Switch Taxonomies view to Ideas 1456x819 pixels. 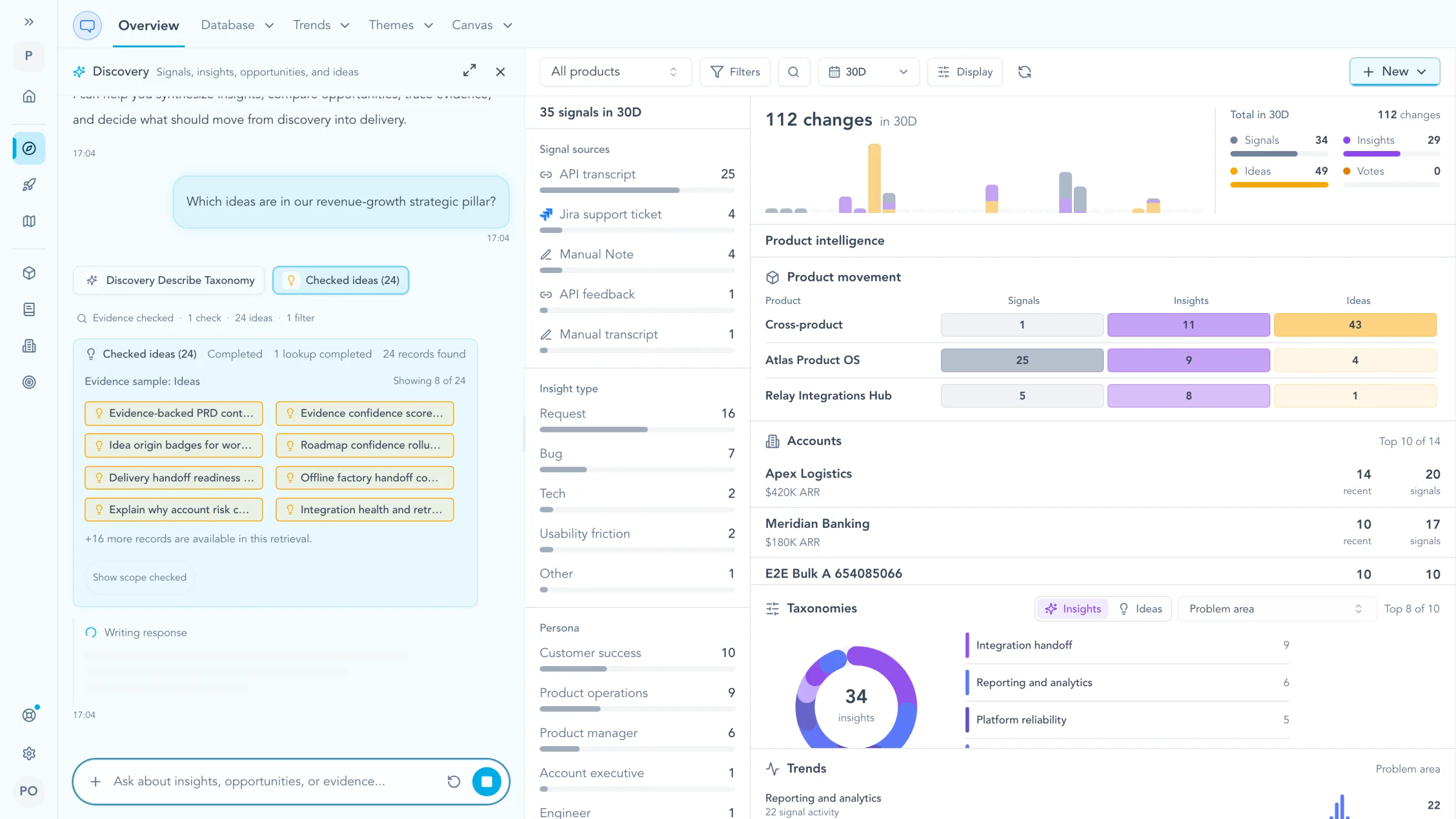point(1141,608)
